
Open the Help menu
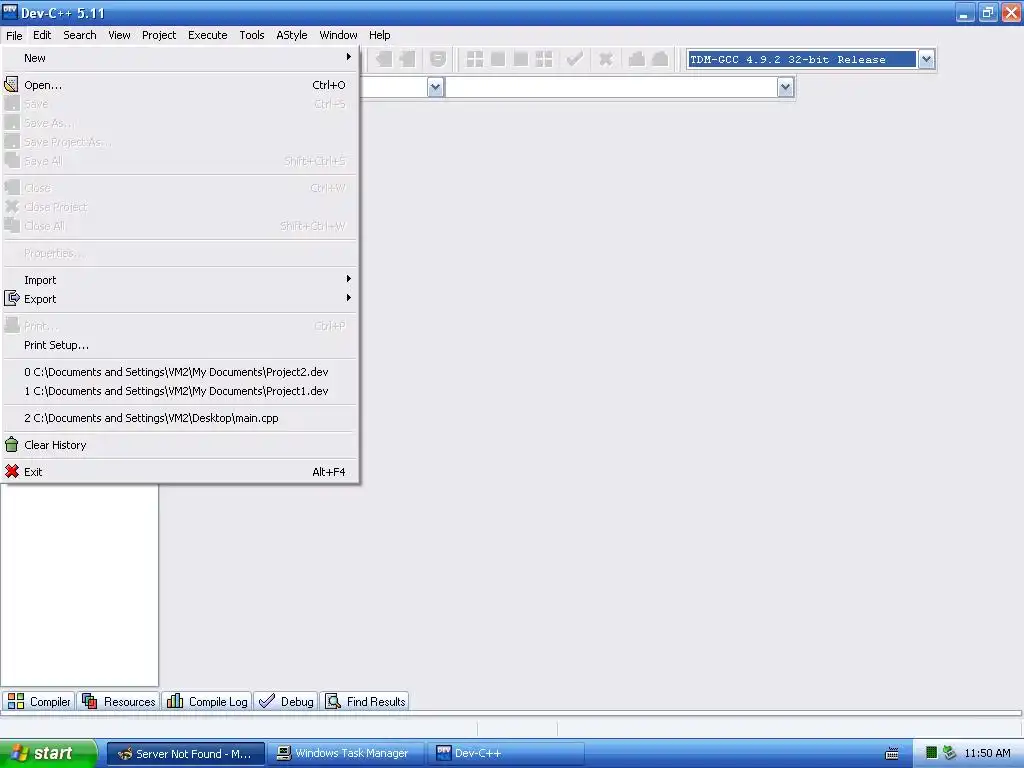click(x=379, y=35)
